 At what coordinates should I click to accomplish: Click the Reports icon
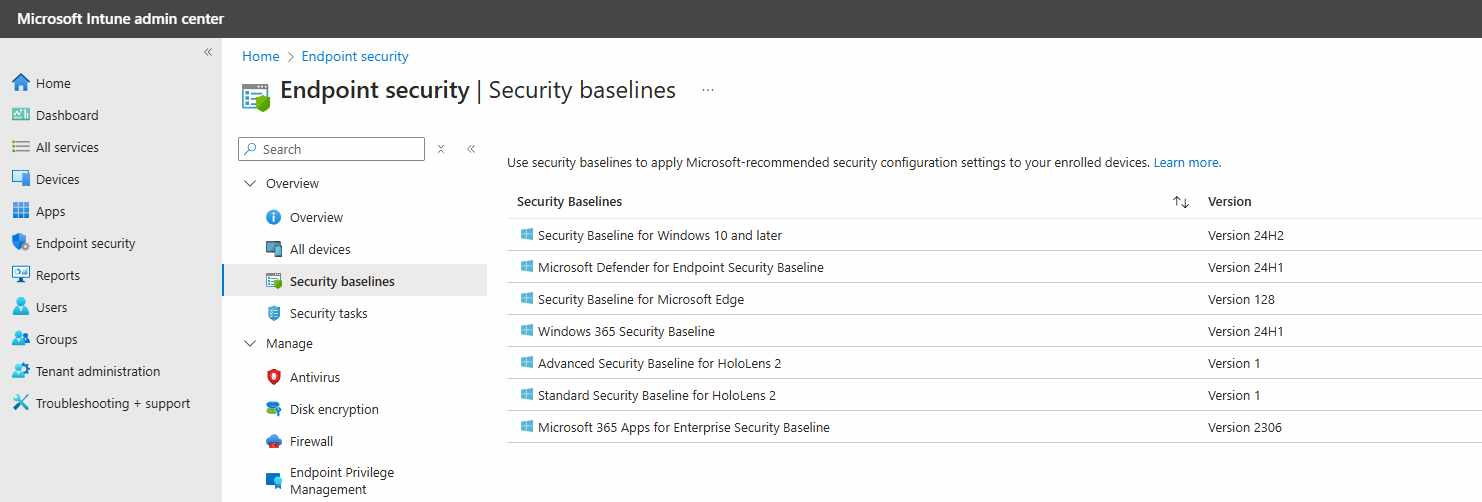click(21, 275)
